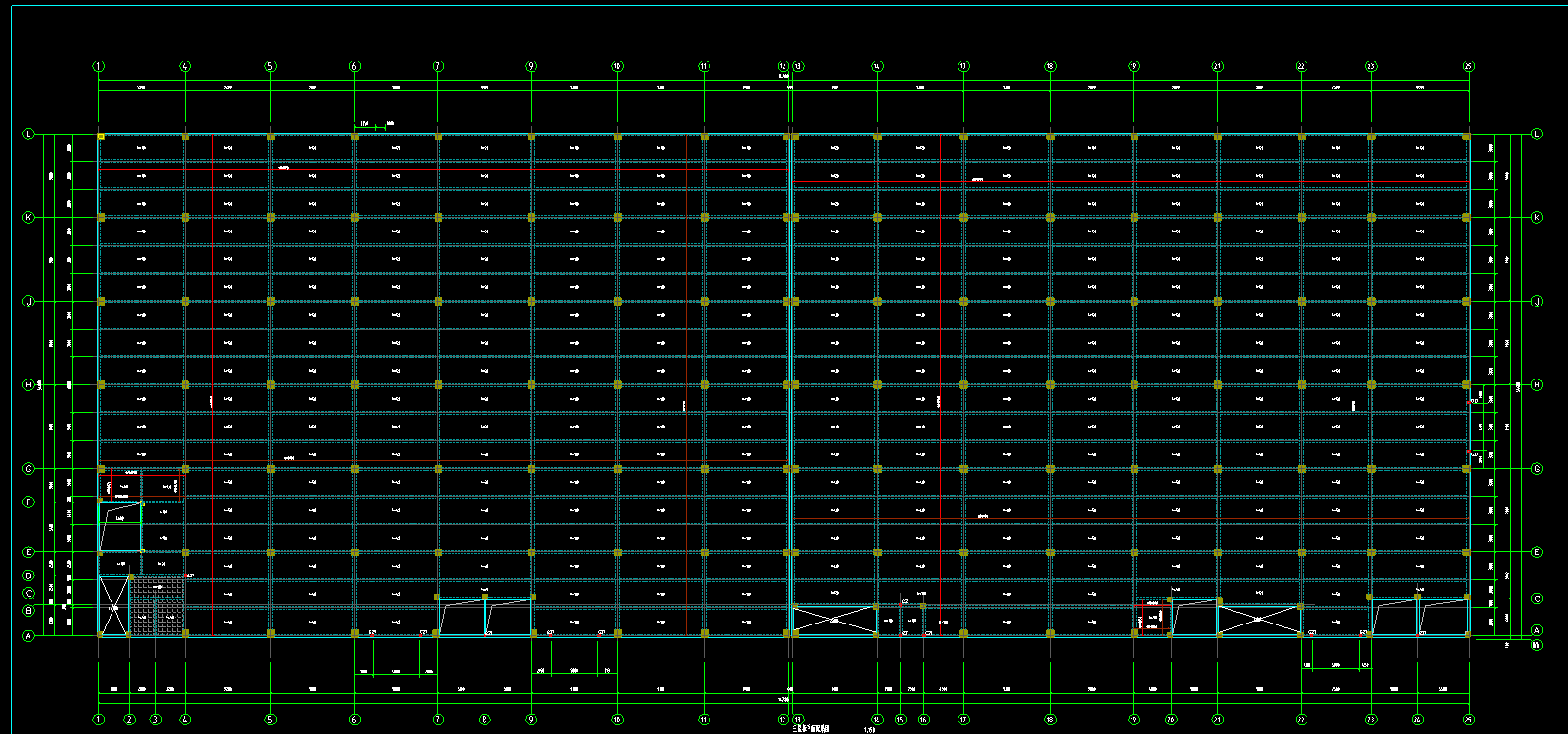The width and height of the screenshot is (1568, 734).
Task: Select the F axis bubble on the left side
Action: [x=28, y=502]
